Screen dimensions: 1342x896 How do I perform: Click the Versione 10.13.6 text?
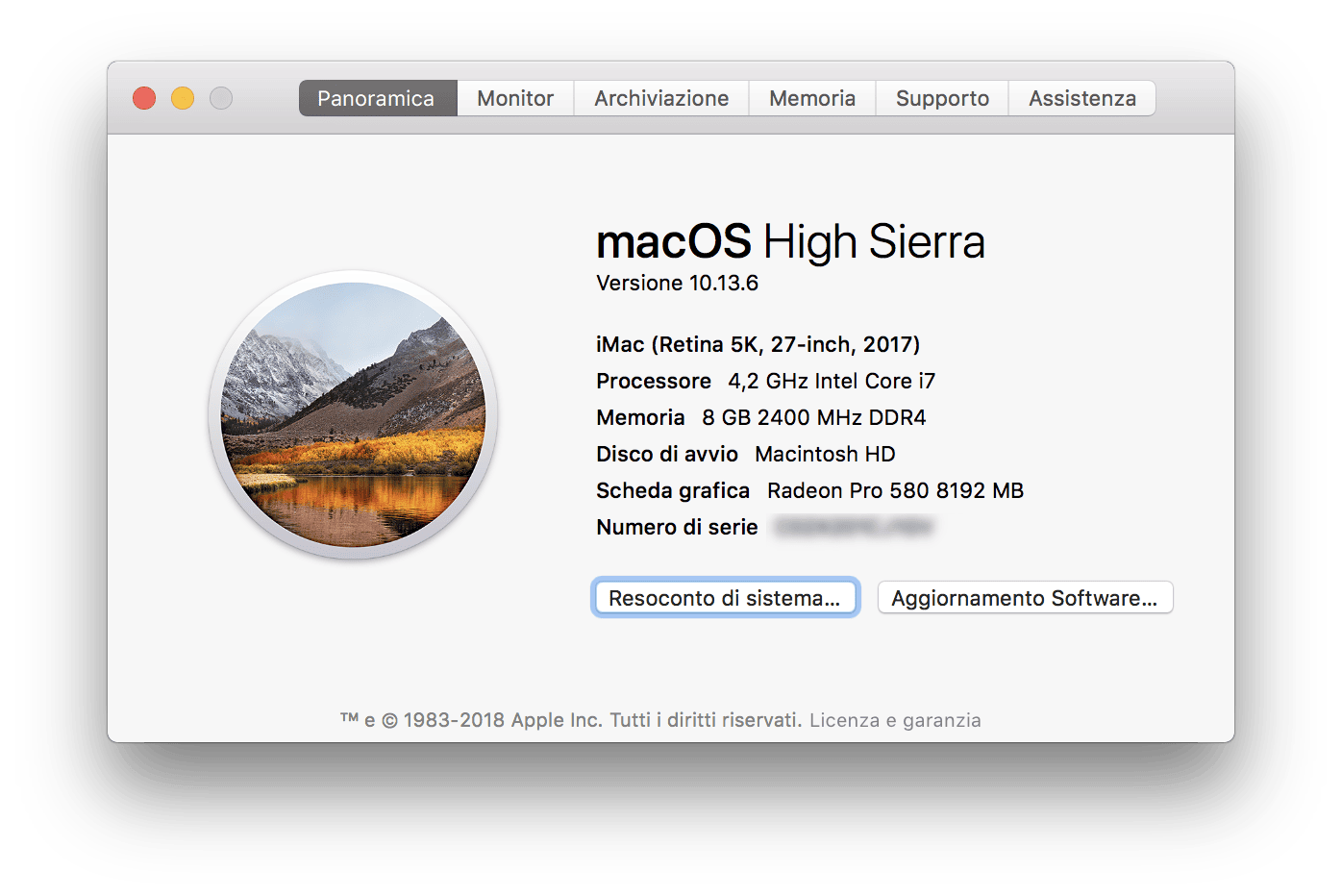tap(677, 283)
